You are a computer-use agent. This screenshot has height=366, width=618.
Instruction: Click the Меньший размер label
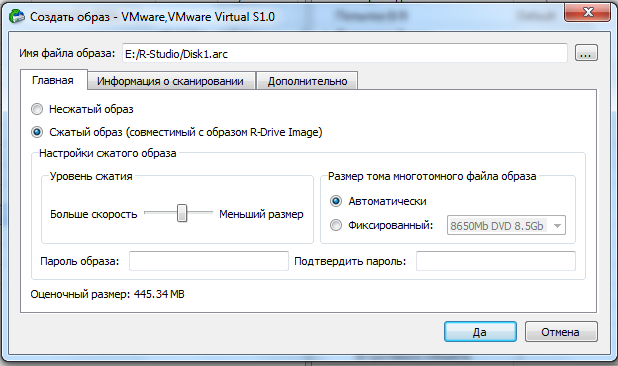[x=261, y=214]
